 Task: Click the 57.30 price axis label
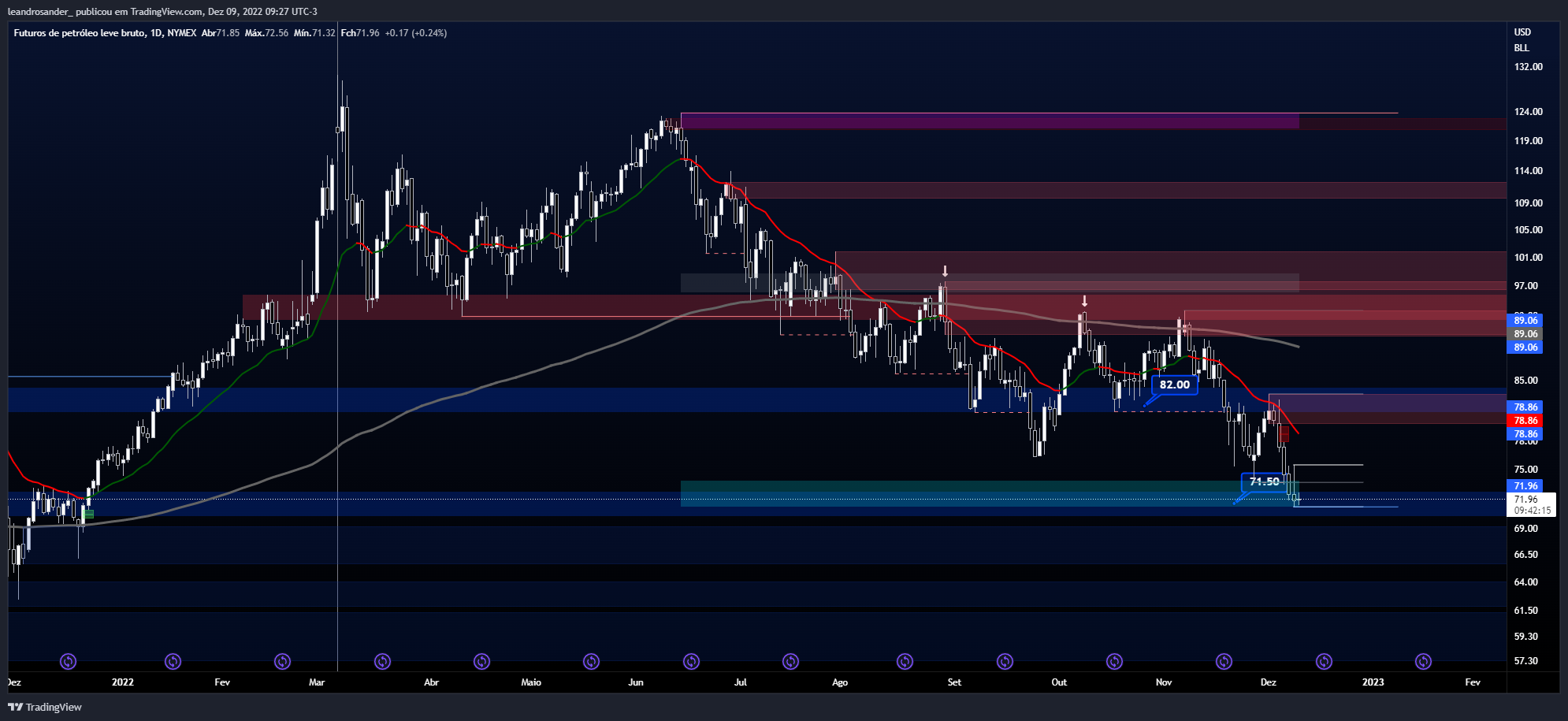coord(1526,661)
